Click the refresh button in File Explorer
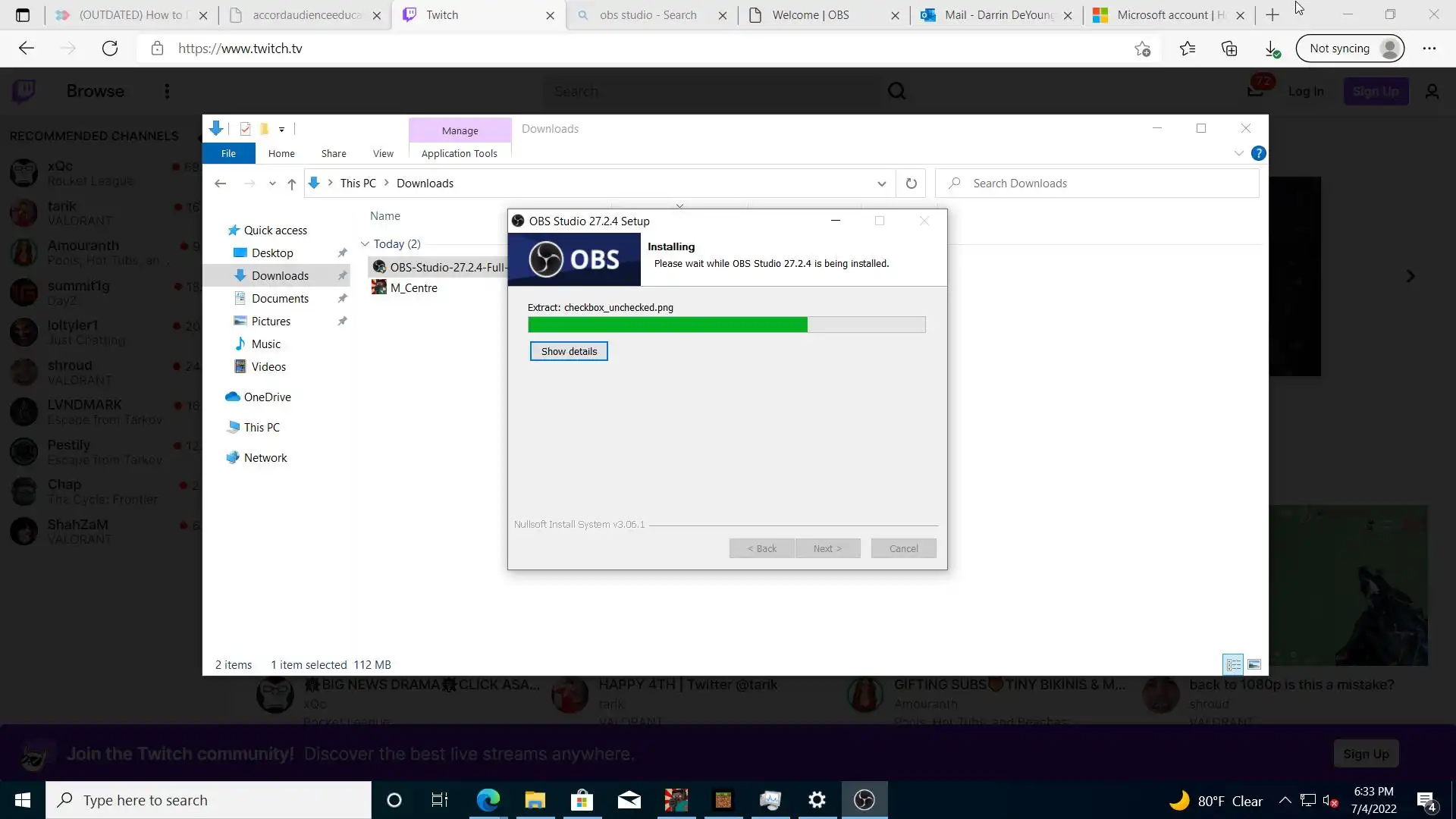 click(911, 184)
